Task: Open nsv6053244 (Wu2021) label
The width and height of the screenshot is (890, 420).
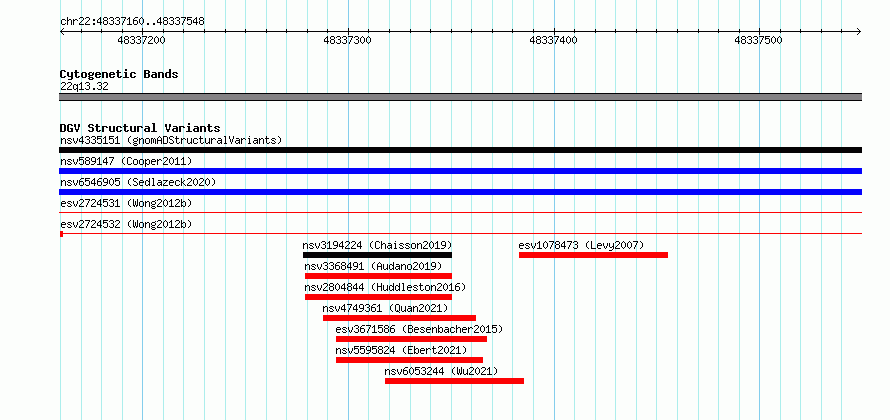Action: point(441,371)
